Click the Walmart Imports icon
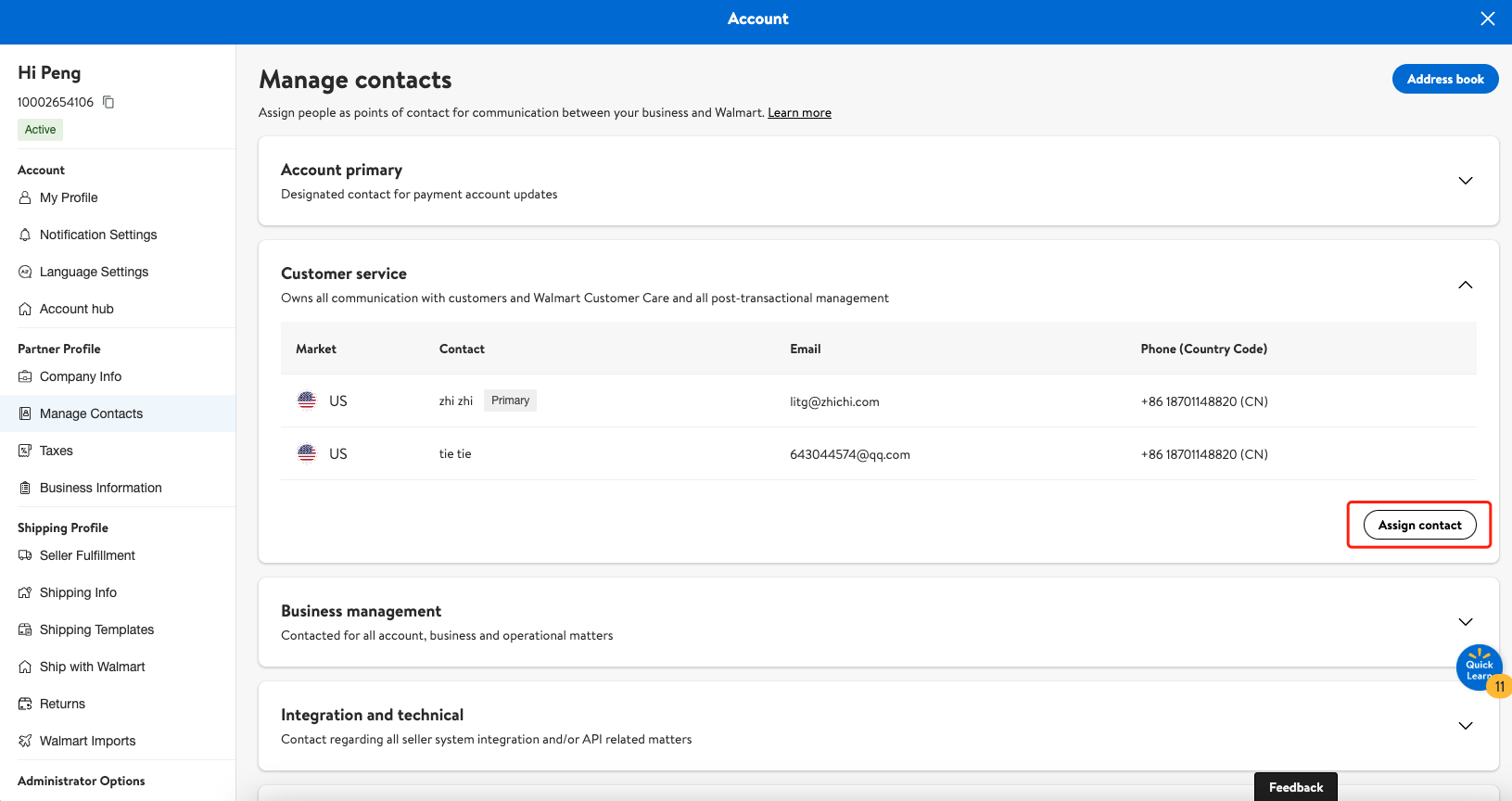 point(25,741)
